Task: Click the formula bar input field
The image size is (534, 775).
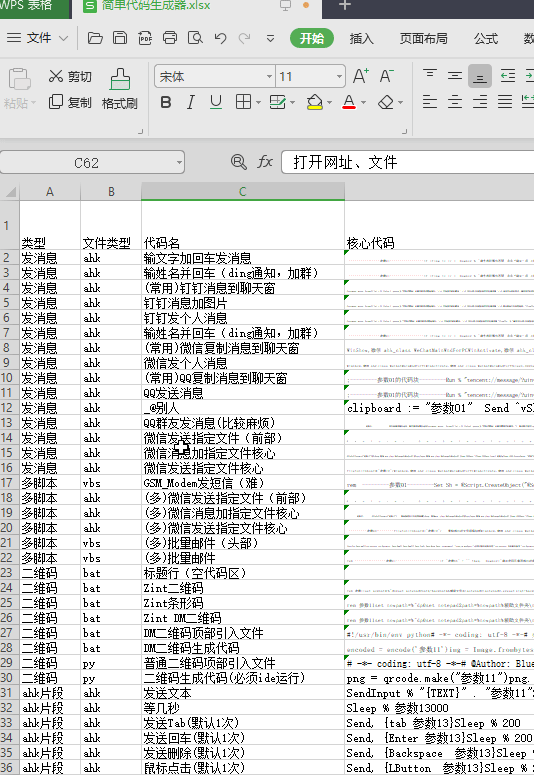Action: coord(408,162)
